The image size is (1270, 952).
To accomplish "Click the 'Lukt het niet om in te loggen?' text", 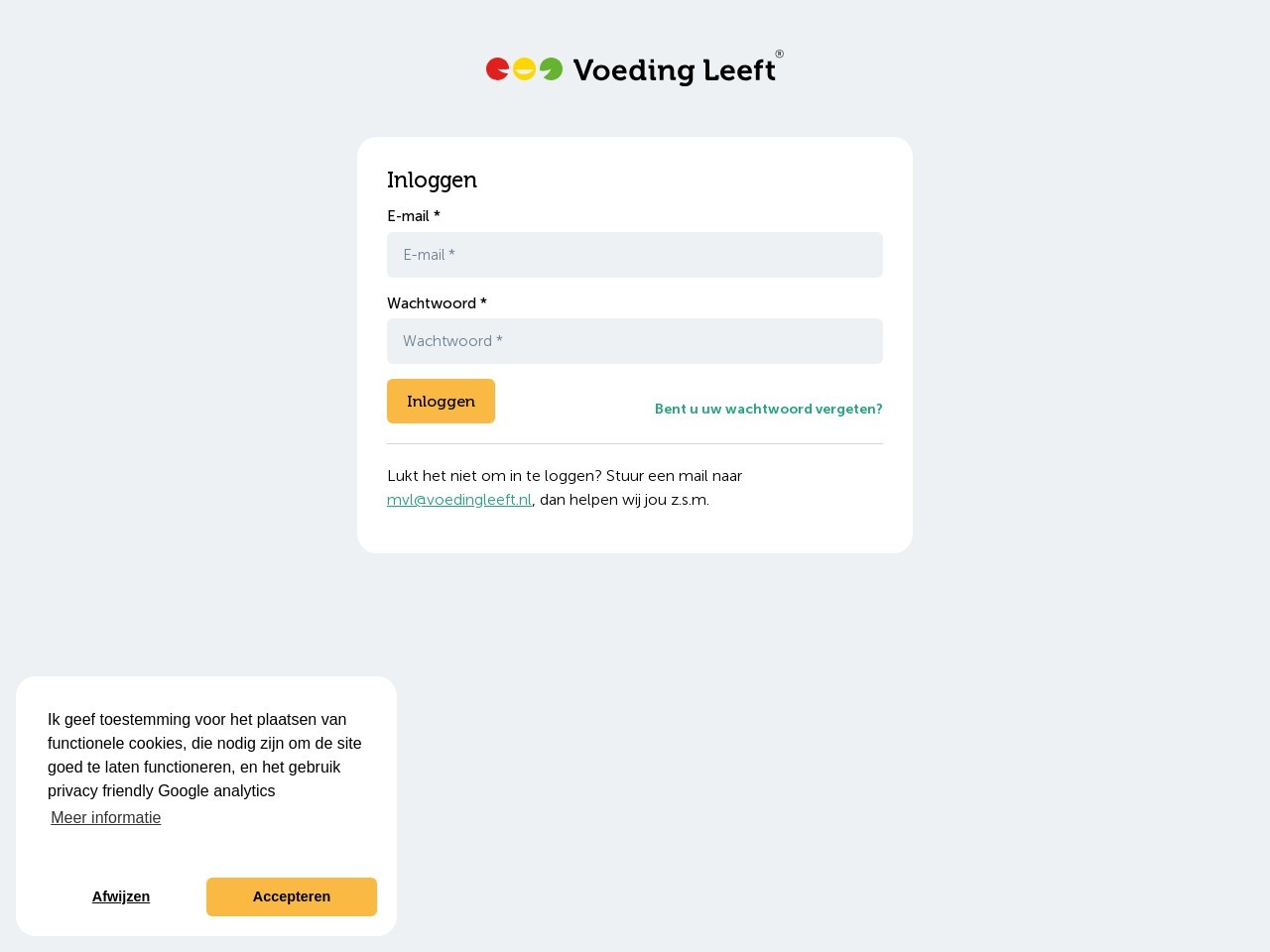I will 494,476.
